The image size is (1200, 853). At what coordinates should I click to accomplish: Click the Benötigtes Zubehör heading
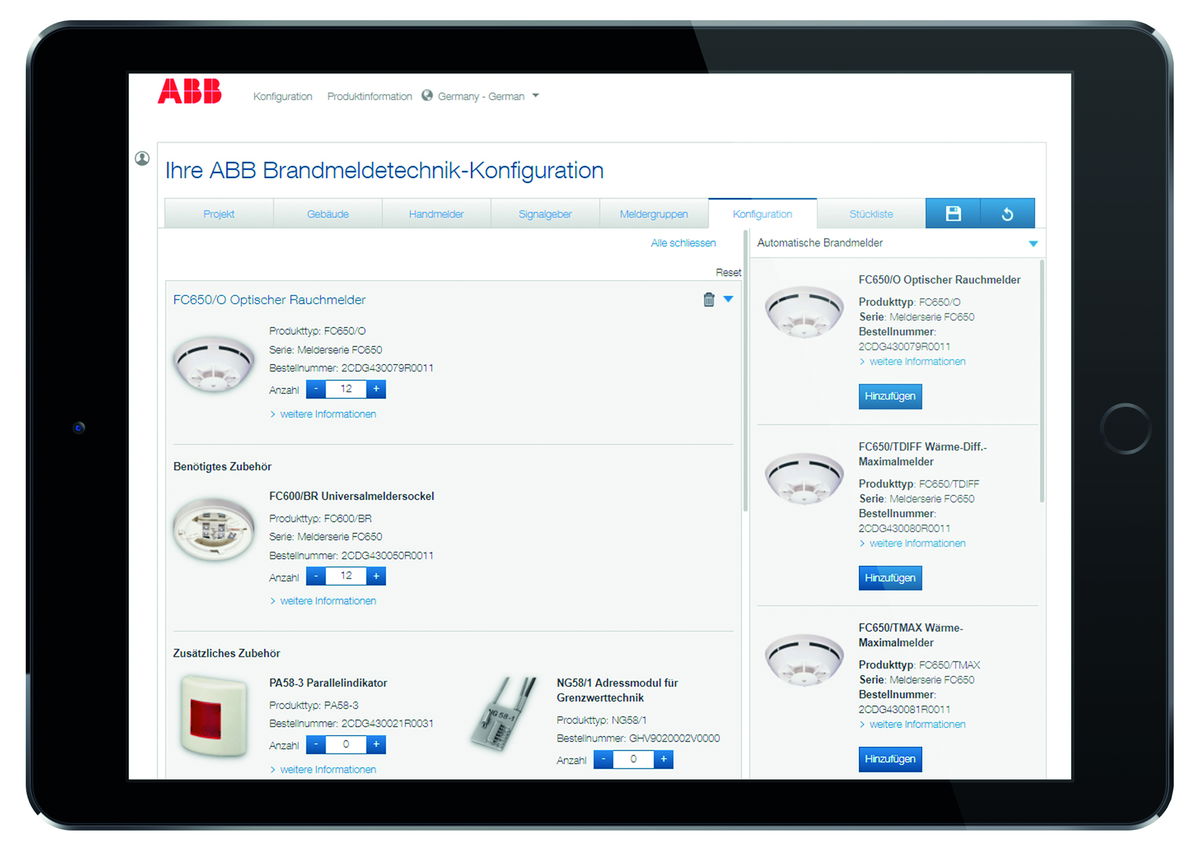click(222, 467)
